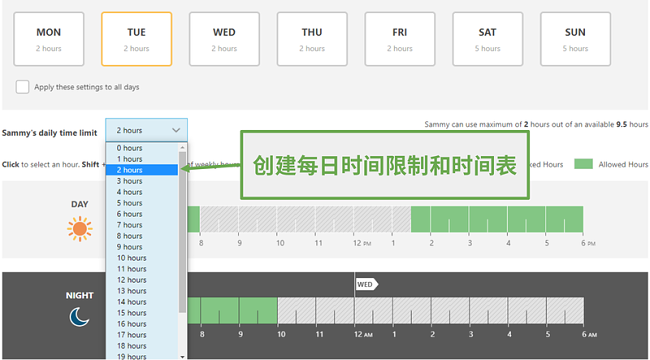Choose 3 hours in the list
Image resolution: width=650 pixels, height=360 pixels.
[142, 181]
